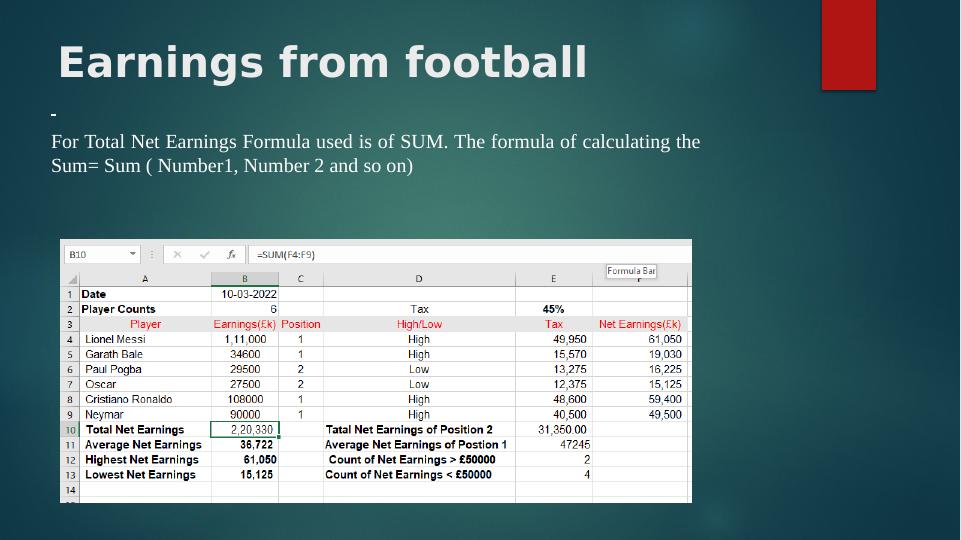Select row 3 header

click(71, 325)
